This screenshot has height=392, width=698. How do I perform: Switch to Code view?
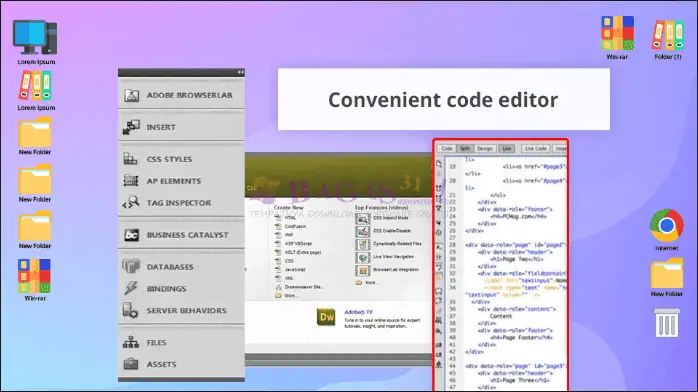click(x=447, y=149)
